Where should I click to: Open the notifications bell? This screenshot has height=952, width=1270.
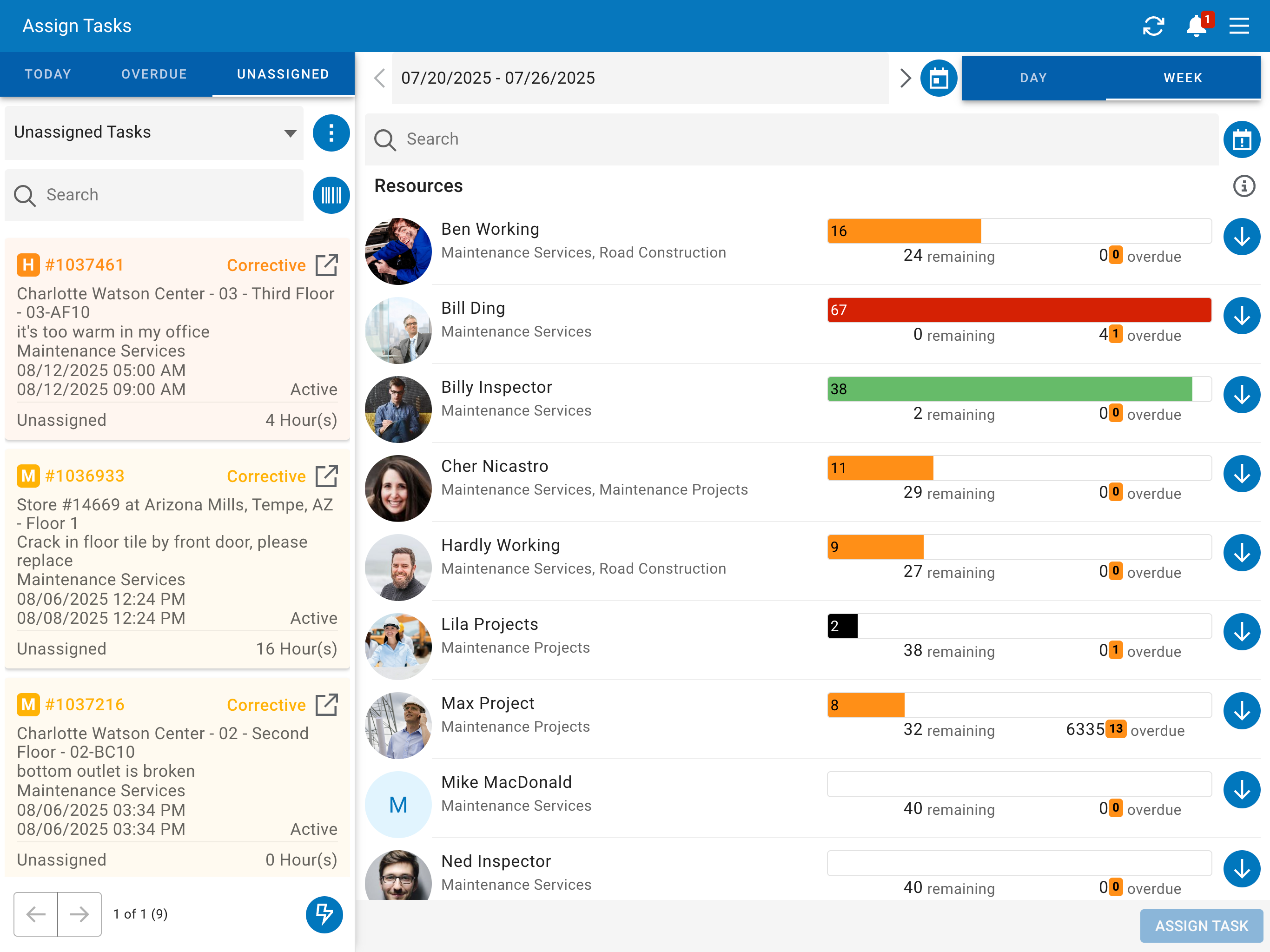click(x=1197, y=26)
